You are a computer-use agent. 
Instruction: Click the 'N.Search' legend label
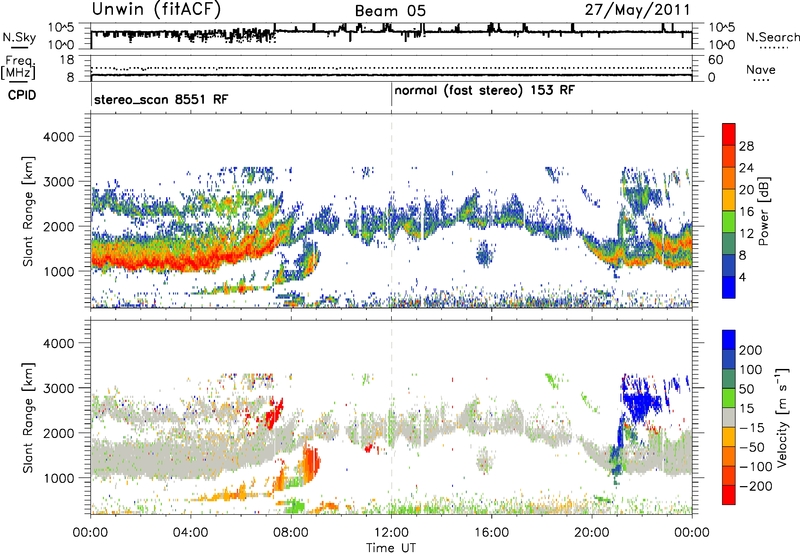point(772,37)
